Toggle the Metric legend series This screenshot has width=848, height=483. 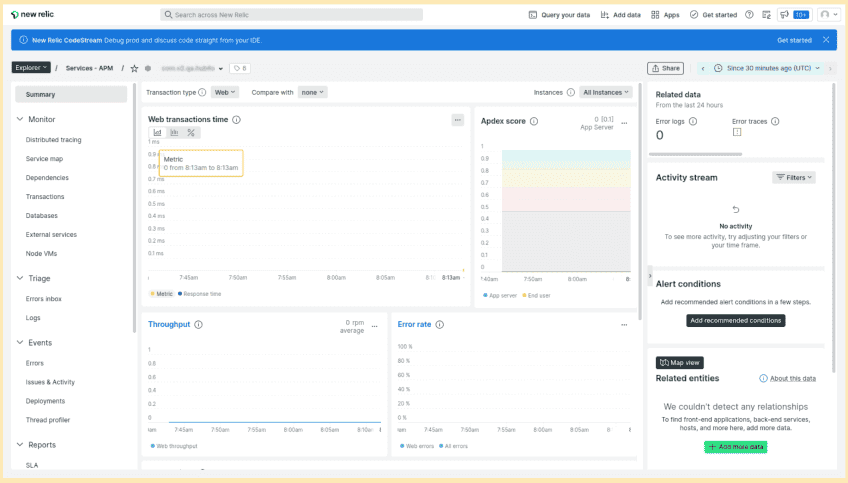162,294
